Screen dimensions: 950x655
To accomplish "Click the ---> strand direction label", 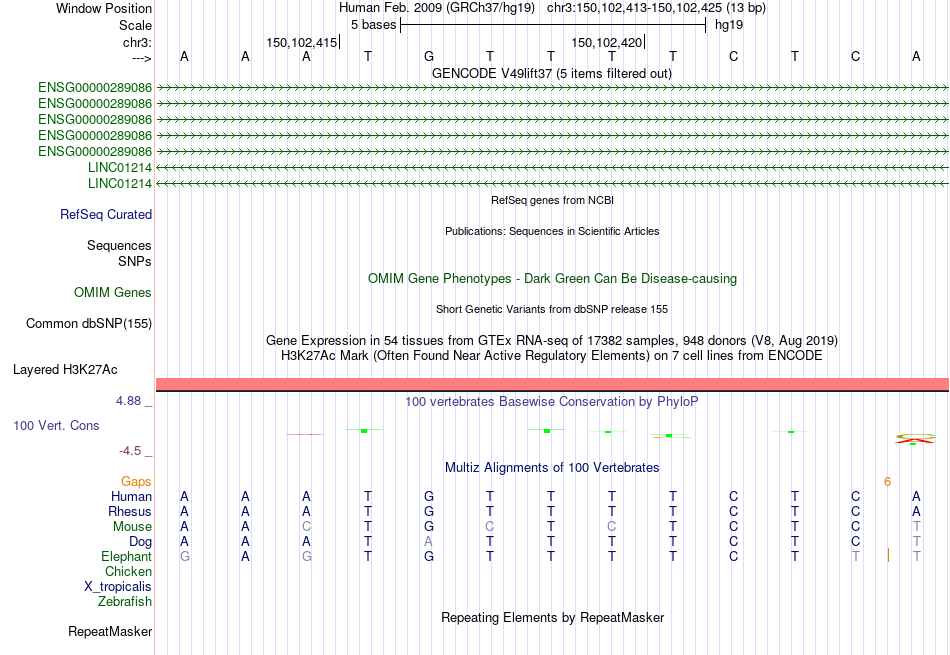I will click(142, 58).
